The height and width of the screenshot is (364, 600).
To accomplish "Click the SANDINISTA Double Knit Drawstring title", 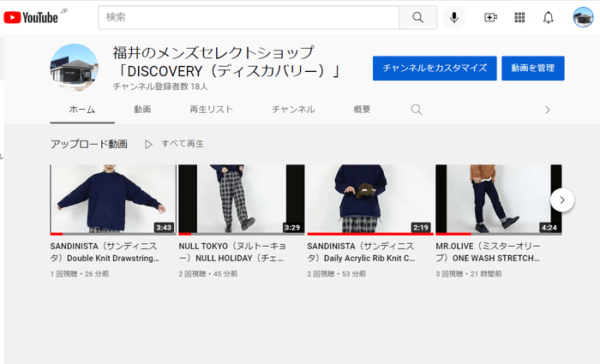I will [x=104, y=252].
